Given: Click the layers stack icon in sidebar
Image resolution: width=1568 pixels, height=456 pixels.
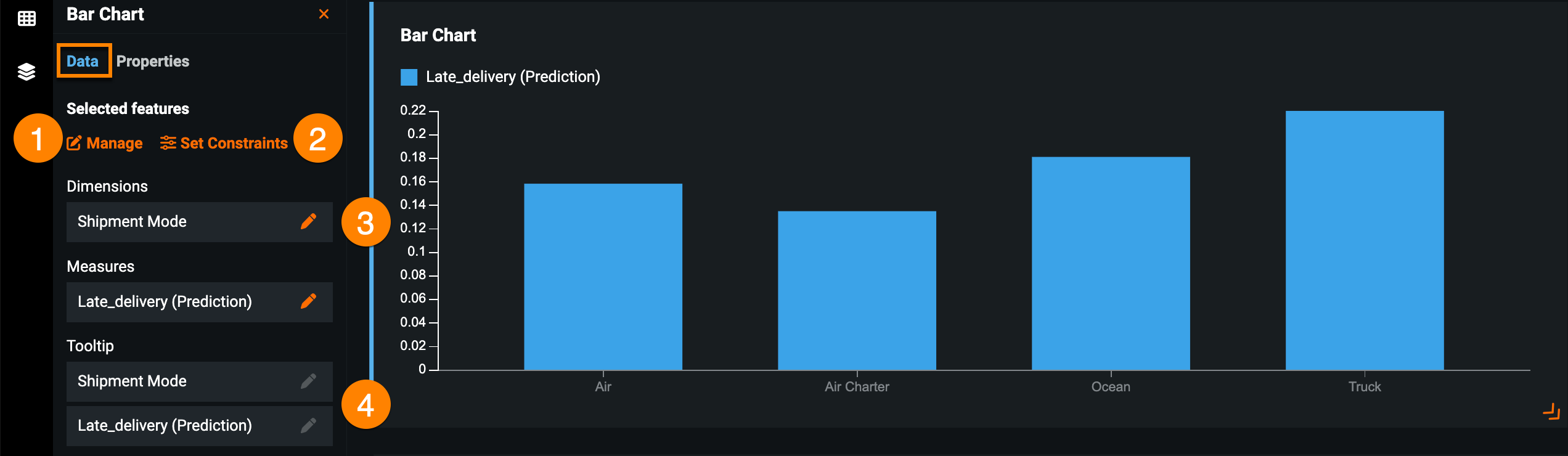Looking at the screenshot, I should 27,71.
